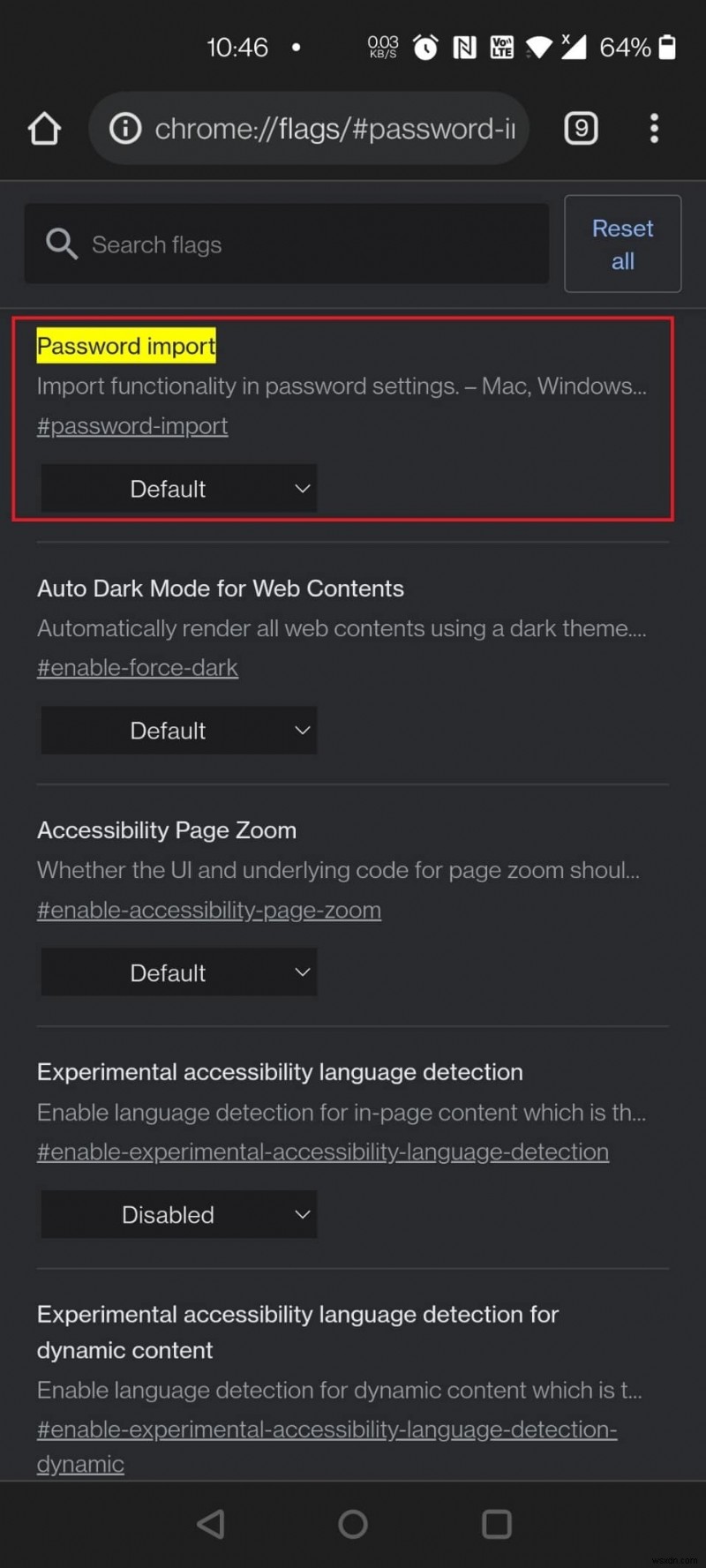This screenshot has width=706, height=1568.
Task: Tap the Android back navigation triangle
Action: coord(211,1523)
